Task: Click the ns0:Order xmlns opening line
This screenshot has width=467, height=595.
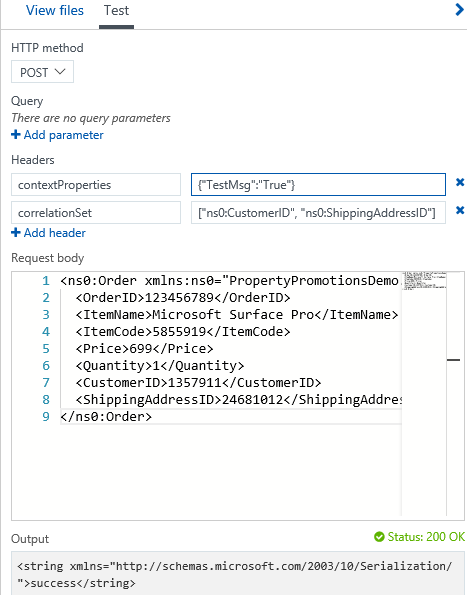Action: 230,281
